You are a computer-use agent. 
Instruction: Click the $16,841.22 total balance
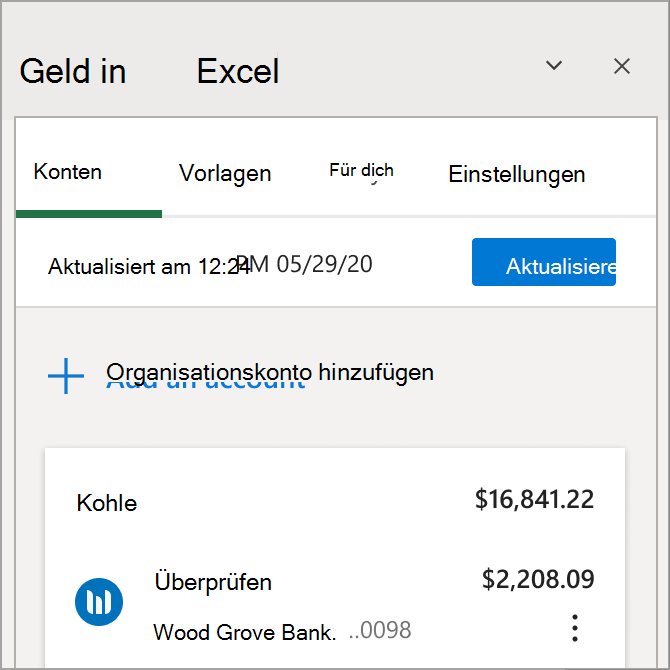(534, 499)
